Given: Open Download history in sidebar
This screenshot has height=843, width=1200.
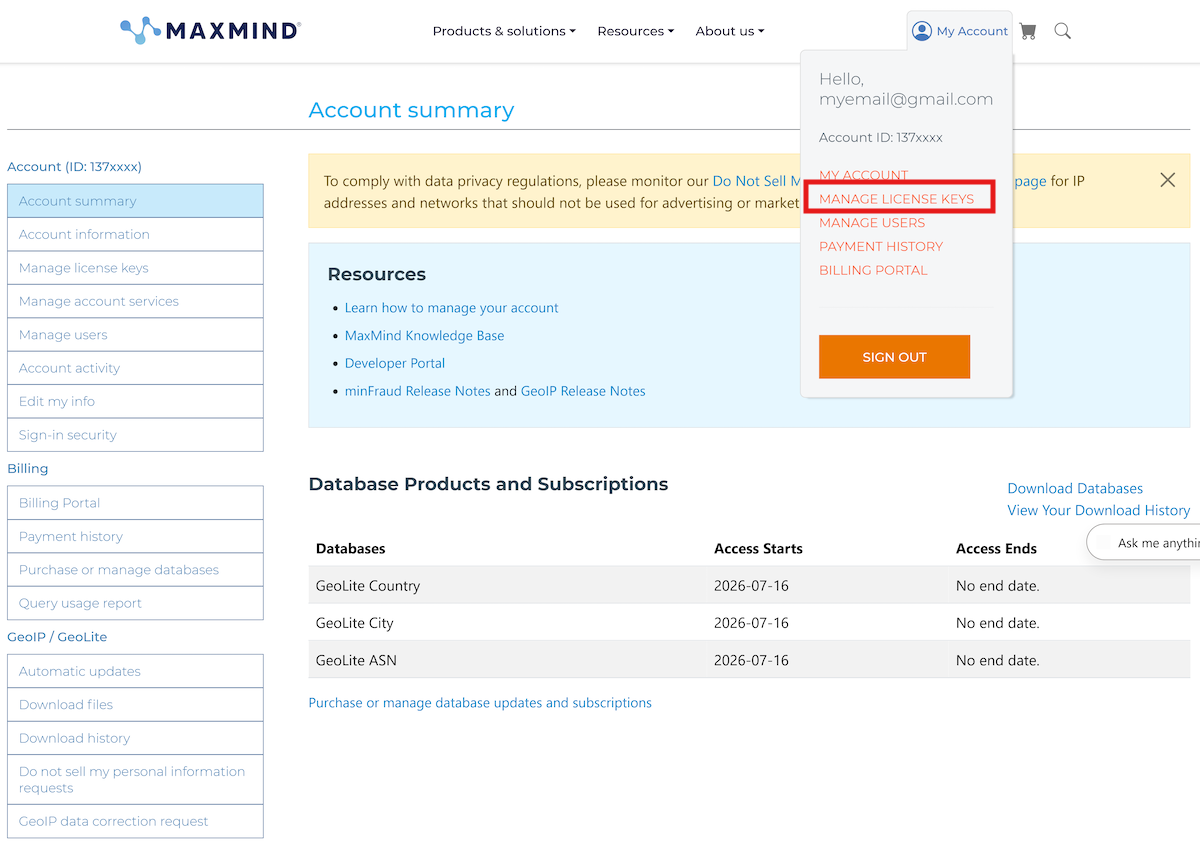Looking at the screenshot, I should click(135, 738).
